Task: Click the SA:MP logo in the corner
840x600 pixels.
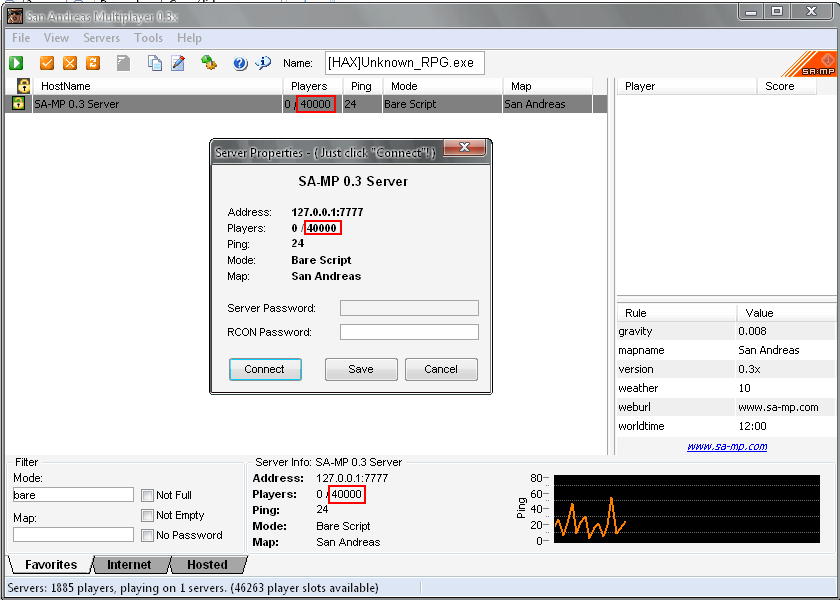Action: (811, 64)
